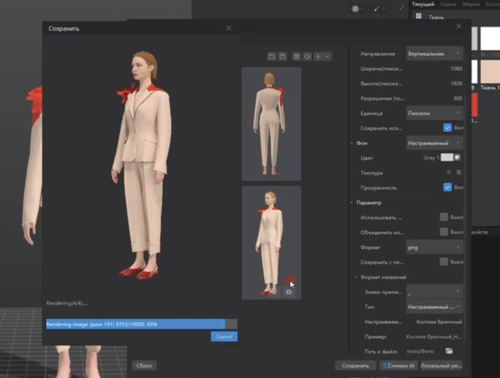Select the angled-view model thumbnail
The width and height of the screenshot is (500, 378).
tap(271, 243)
